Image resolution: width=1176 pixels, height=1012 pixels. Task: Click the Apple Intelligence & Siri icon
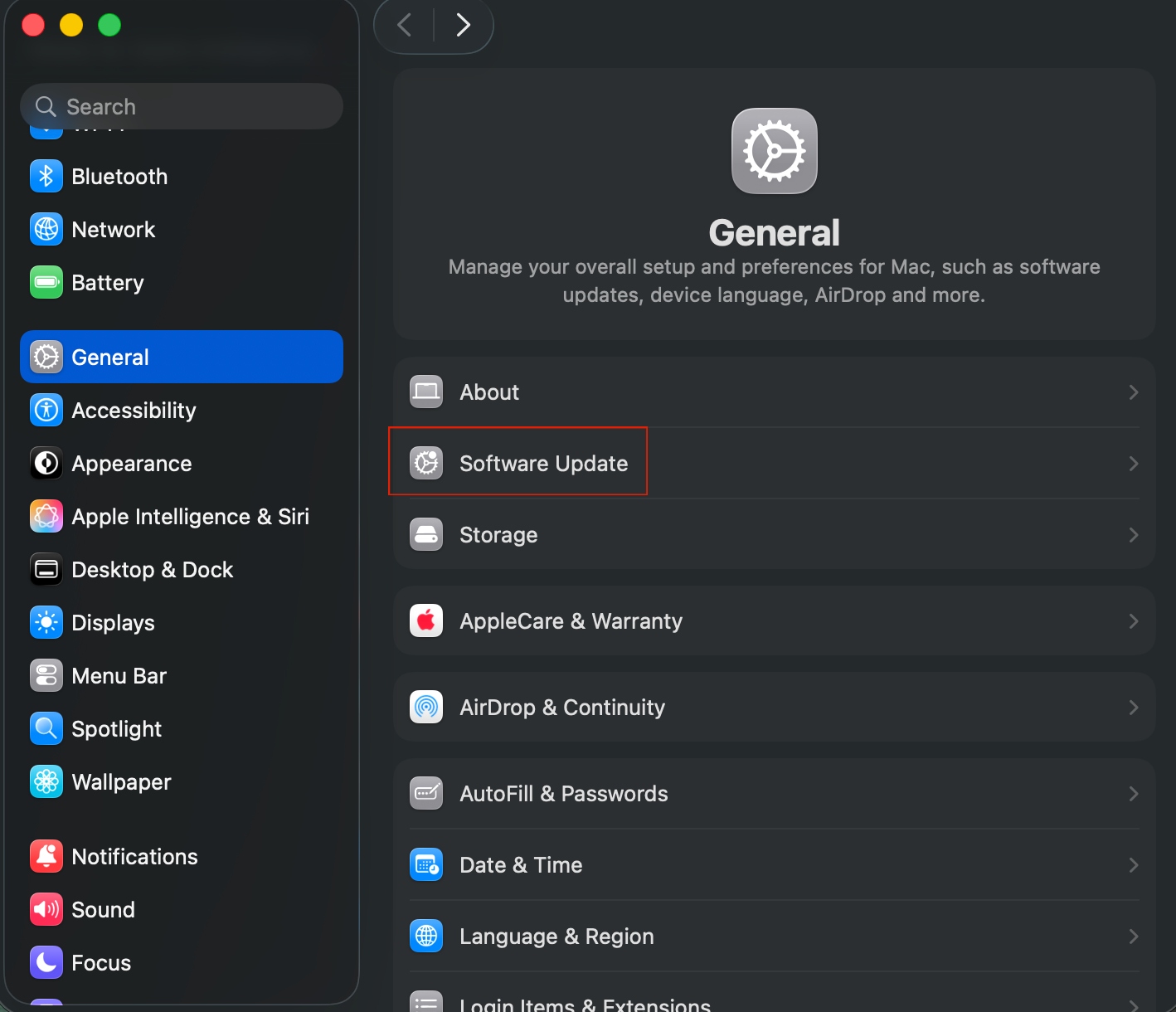46,516
